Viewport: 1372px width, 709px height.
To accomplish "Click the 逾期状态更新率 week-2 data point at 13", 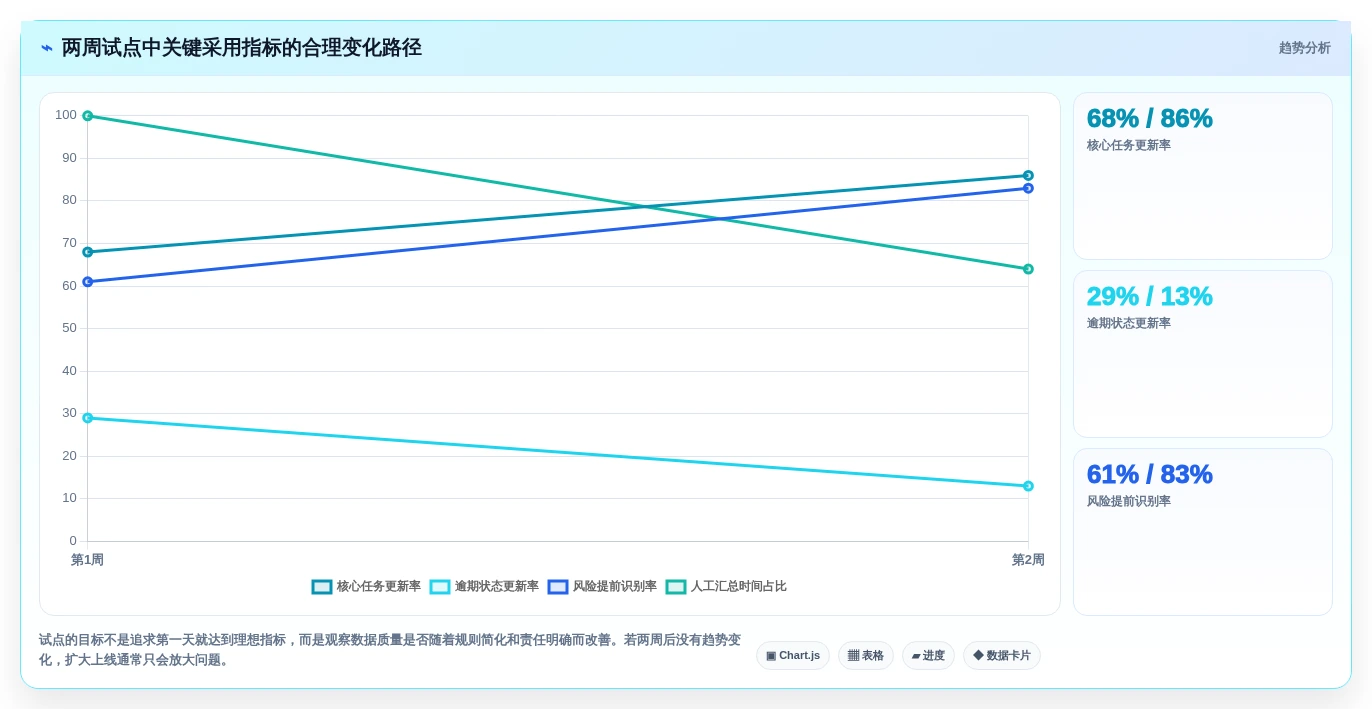I will click(x=1028, y=486).
